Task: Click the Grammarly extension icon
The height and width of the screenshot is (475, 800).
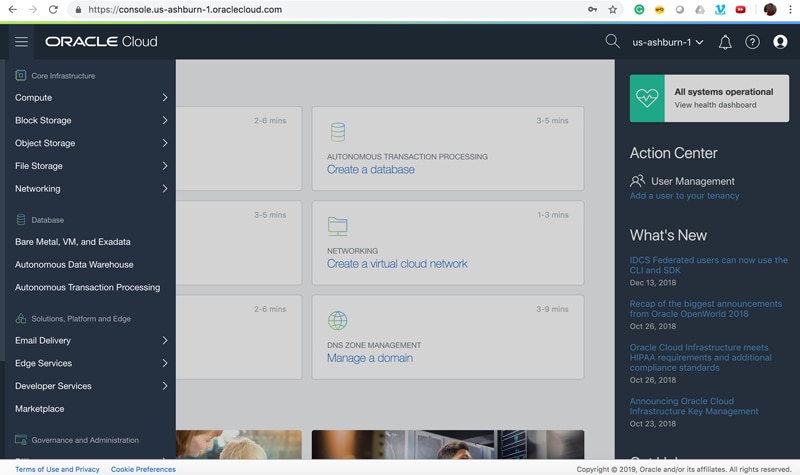Action: (639, 9)
